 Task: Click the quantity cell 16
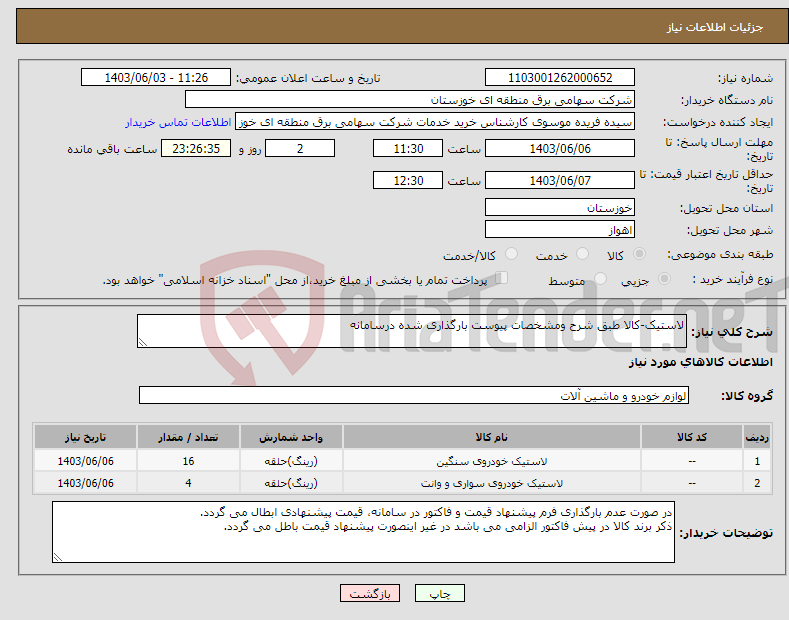click(188, 461)
